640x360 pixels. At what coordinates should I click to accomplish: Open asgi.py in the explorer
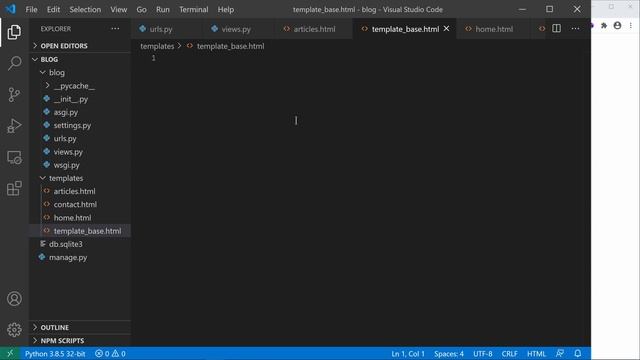(x=80, y=112)
